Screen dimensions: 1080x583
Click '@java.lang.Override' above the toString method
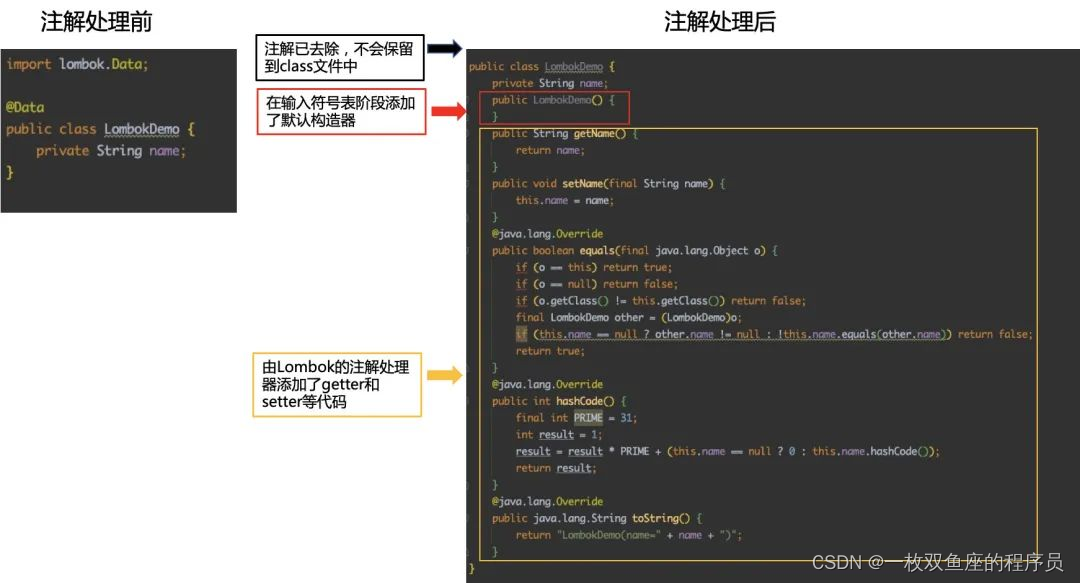click(x=548, y=502)
